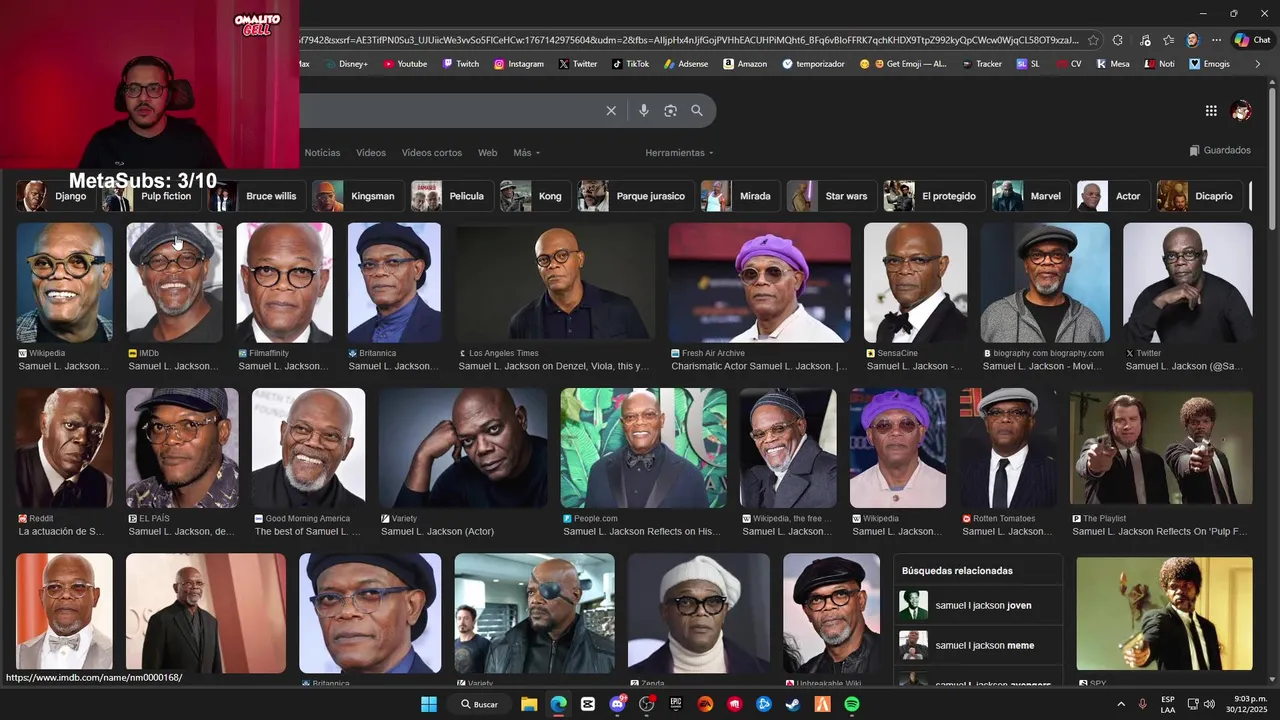Open the Tracker bookmark

click(x=981, y=64)
